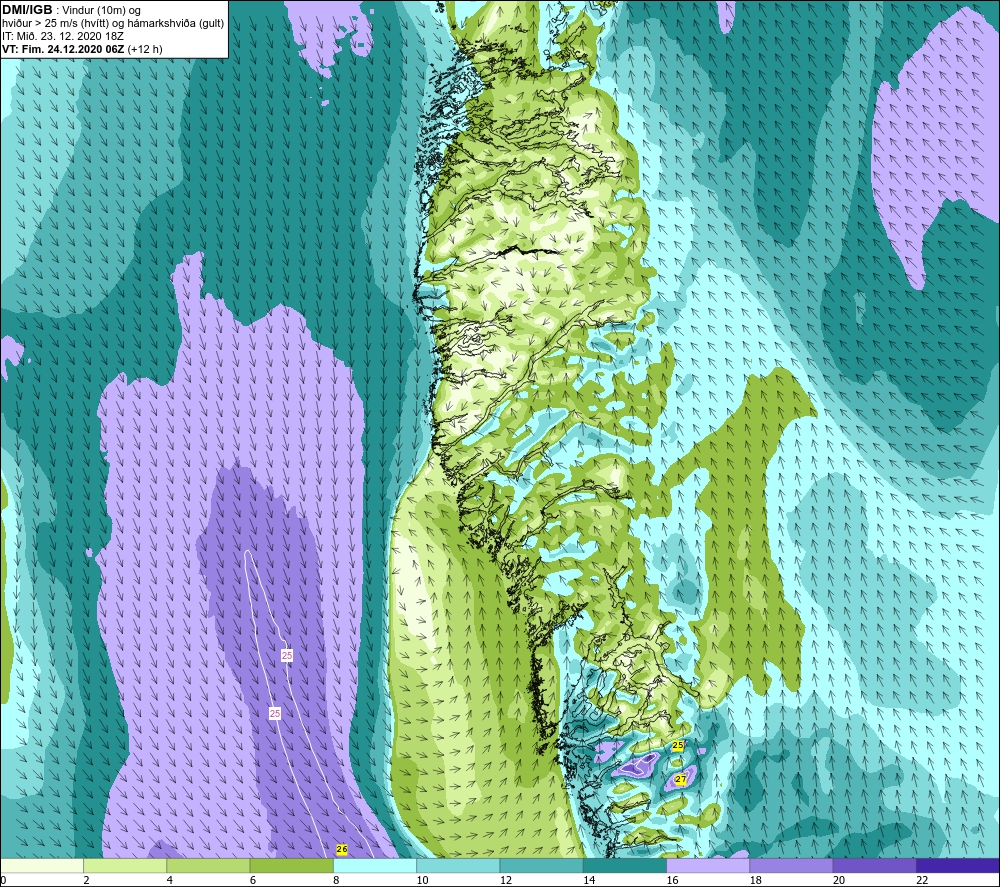Screen dimensions: 1000x887
Task: Click the '0' tick on the color scale
Action: (3, 881)
